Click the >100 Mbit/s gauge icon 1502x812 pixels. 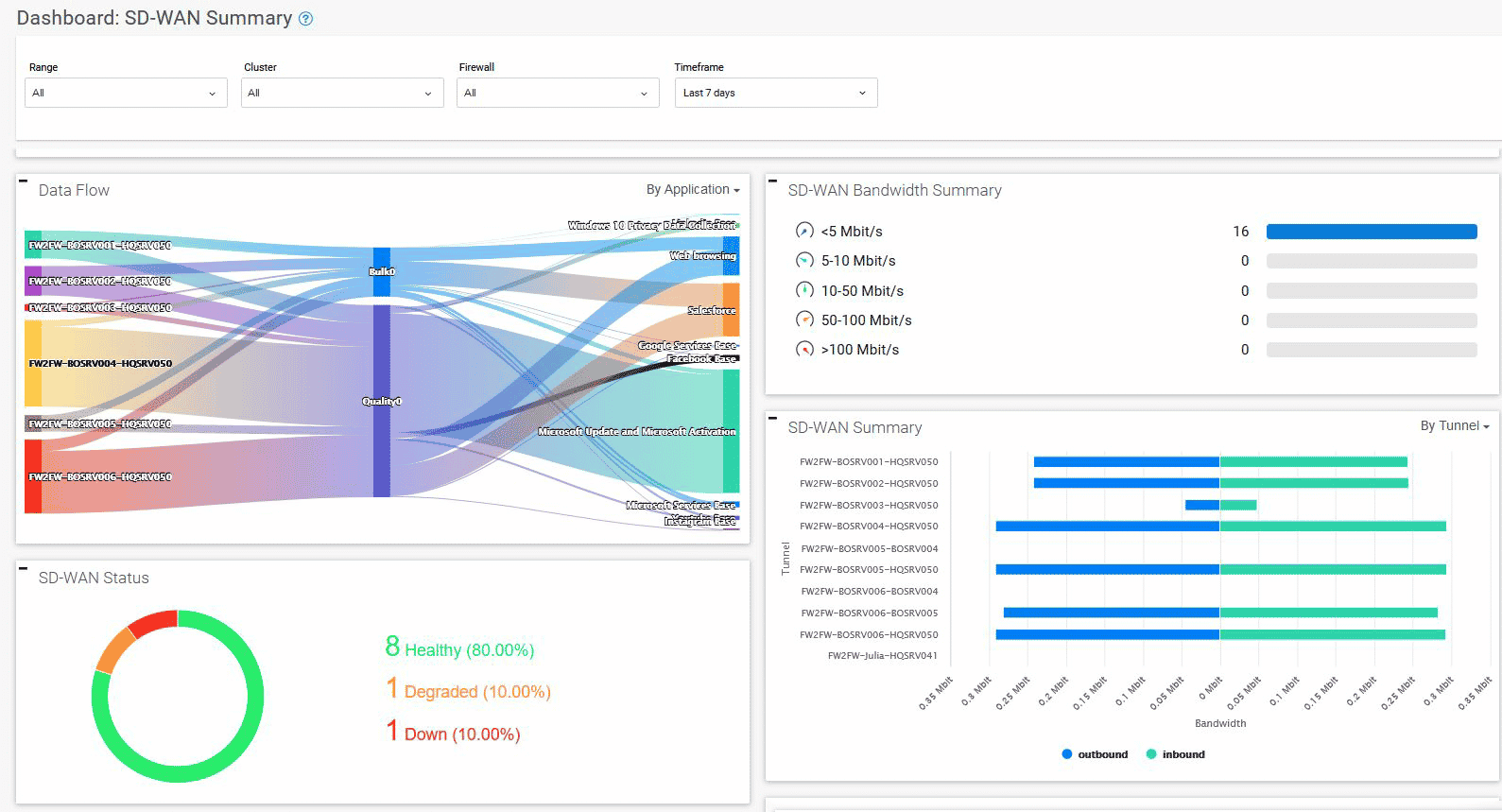(x=804, y=349)
